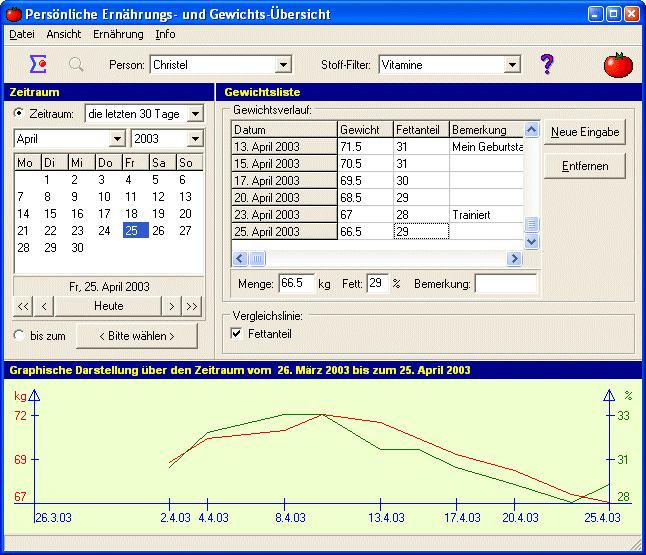This screenshot has height=555, width=646.
Task: Click the Gewicht column header
Action: pyautogui.click(x=365, y=130)
